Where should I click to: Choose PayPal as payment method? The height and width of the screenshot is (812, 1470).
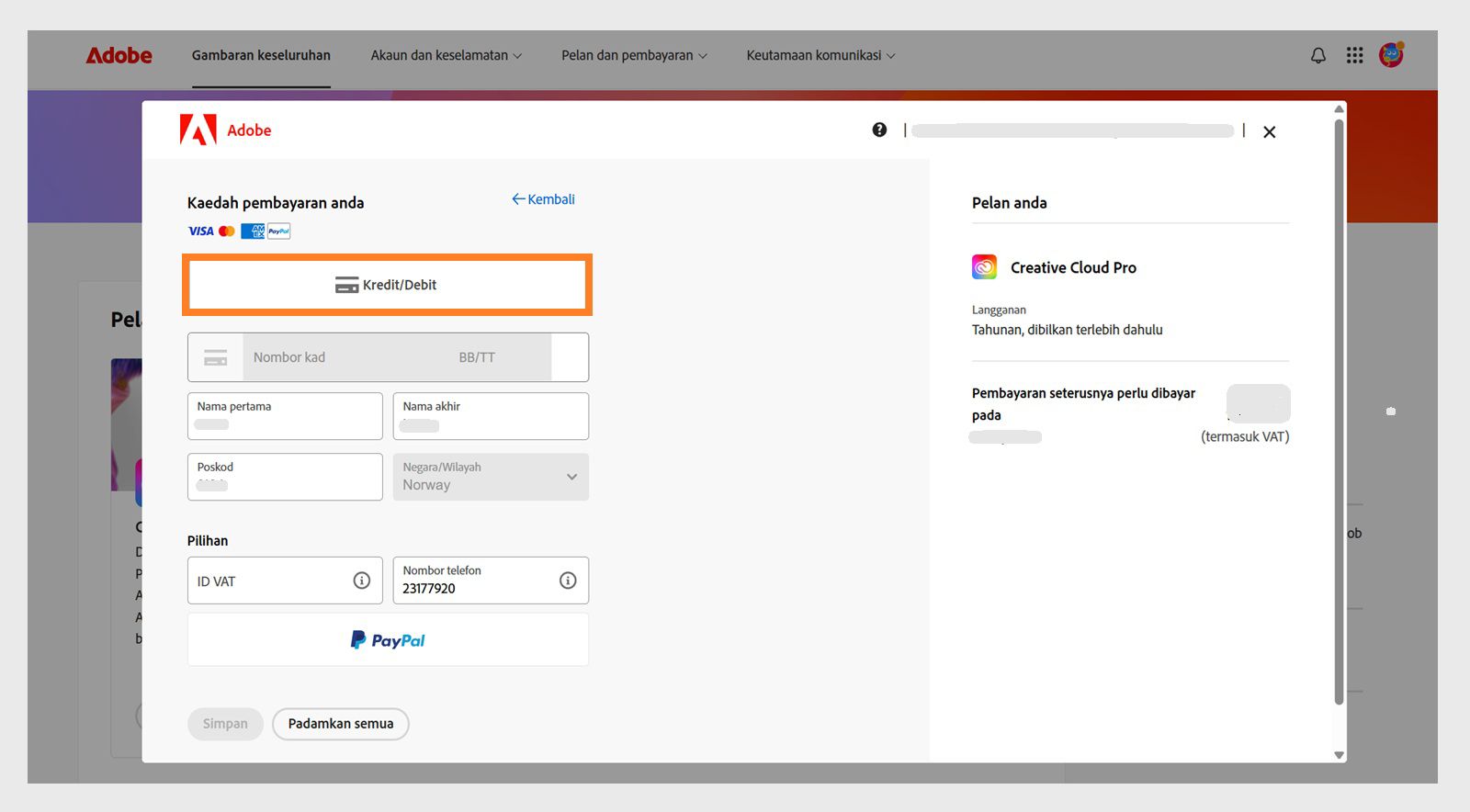(388, 640)
